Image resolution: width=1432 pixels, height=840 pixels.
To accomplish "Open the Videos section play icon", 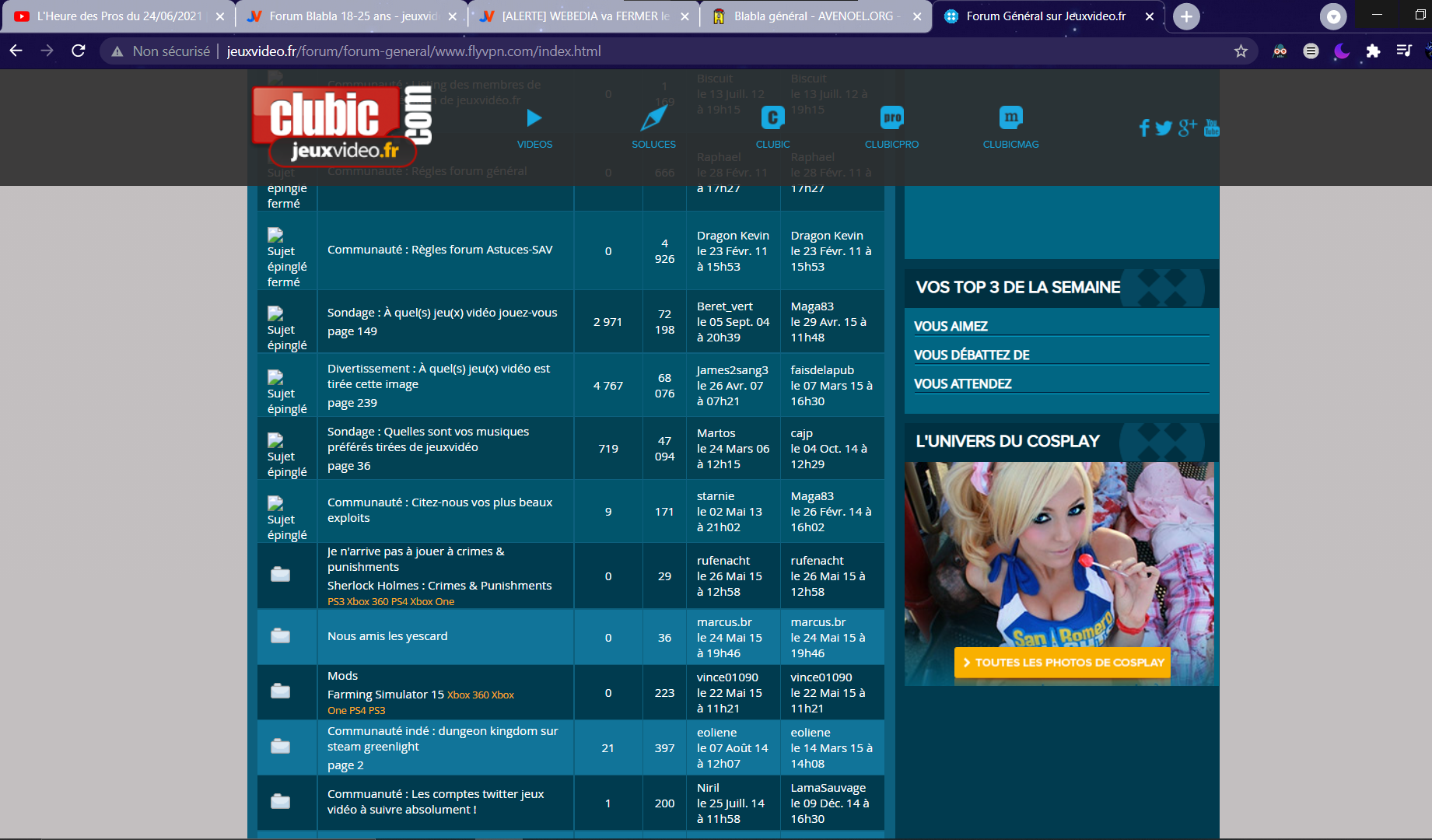I will click(534, 118).
